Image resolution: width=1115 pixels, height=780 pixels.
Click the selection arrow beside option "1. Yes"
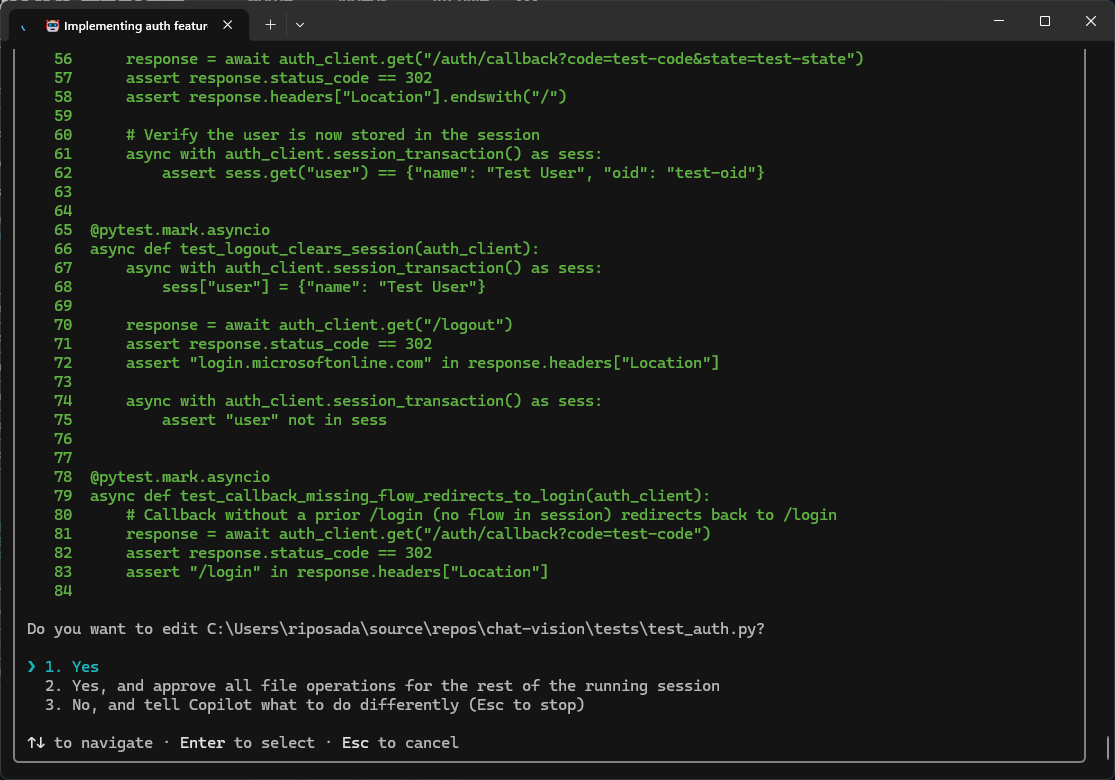[30, 666]
